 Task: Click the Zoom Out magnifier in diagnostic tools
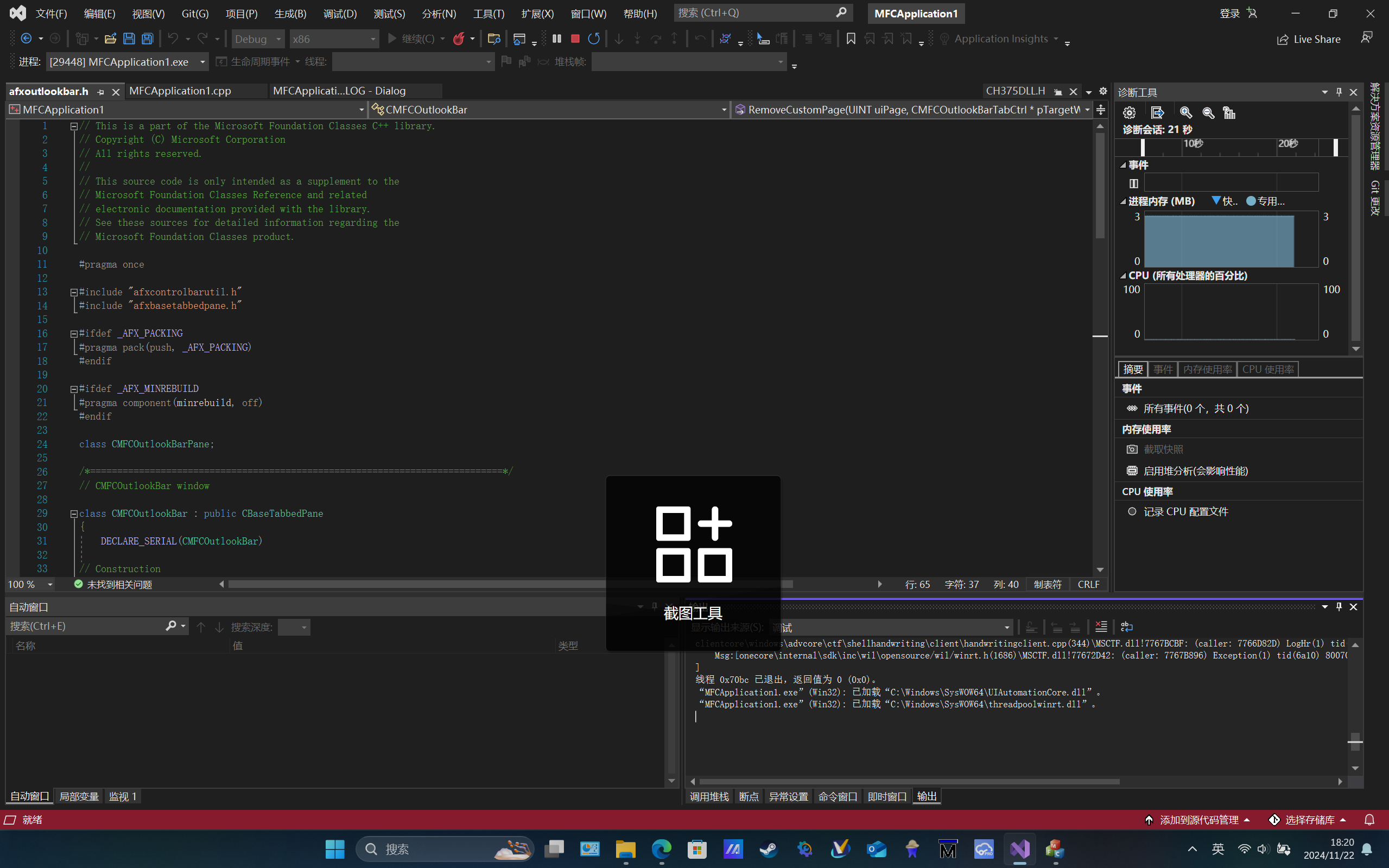[x=1208, y=112]
